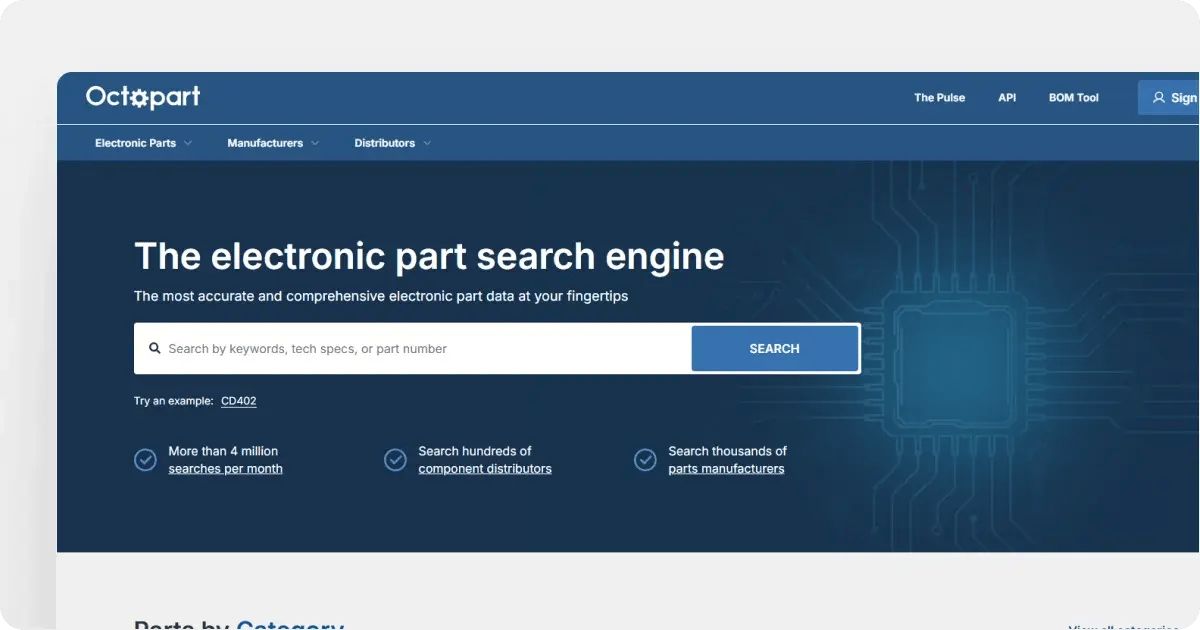This screenshot has width=1200, height=630.
Task: Click the person icon on the Sign button
Action: 1158,97
